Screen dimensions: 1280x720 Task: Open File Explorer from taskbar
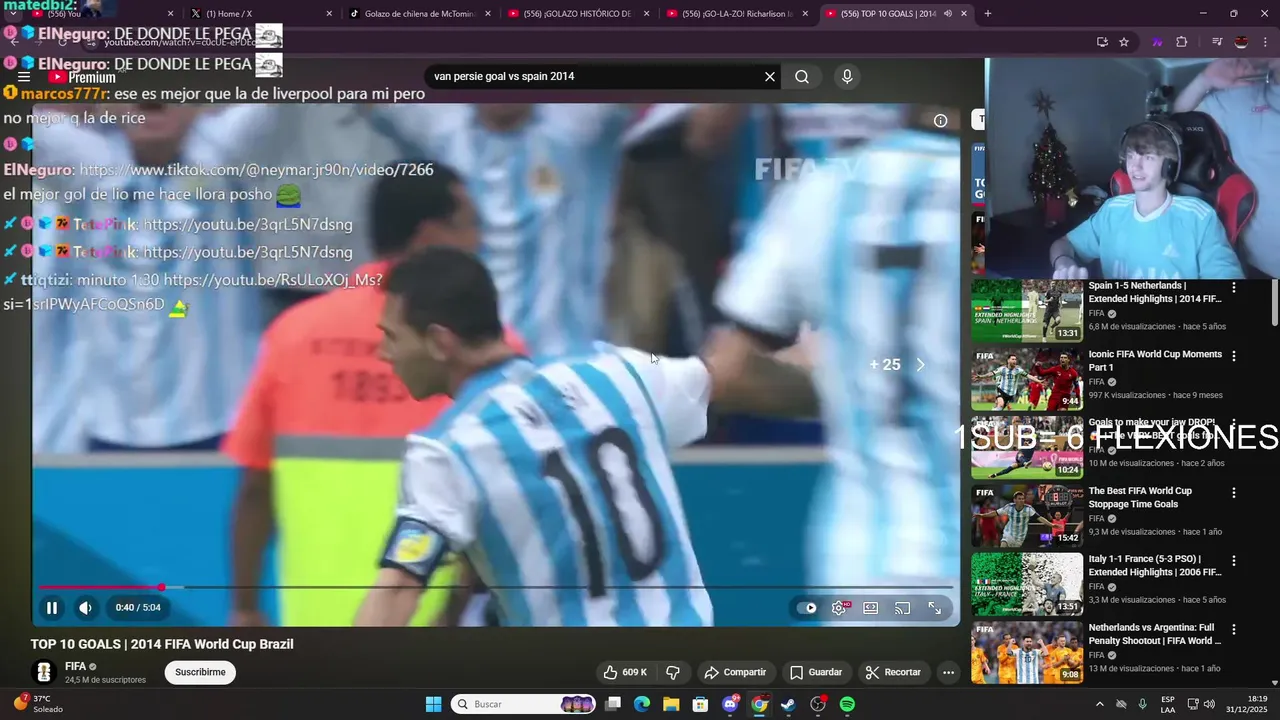click(x=671, y=704)
